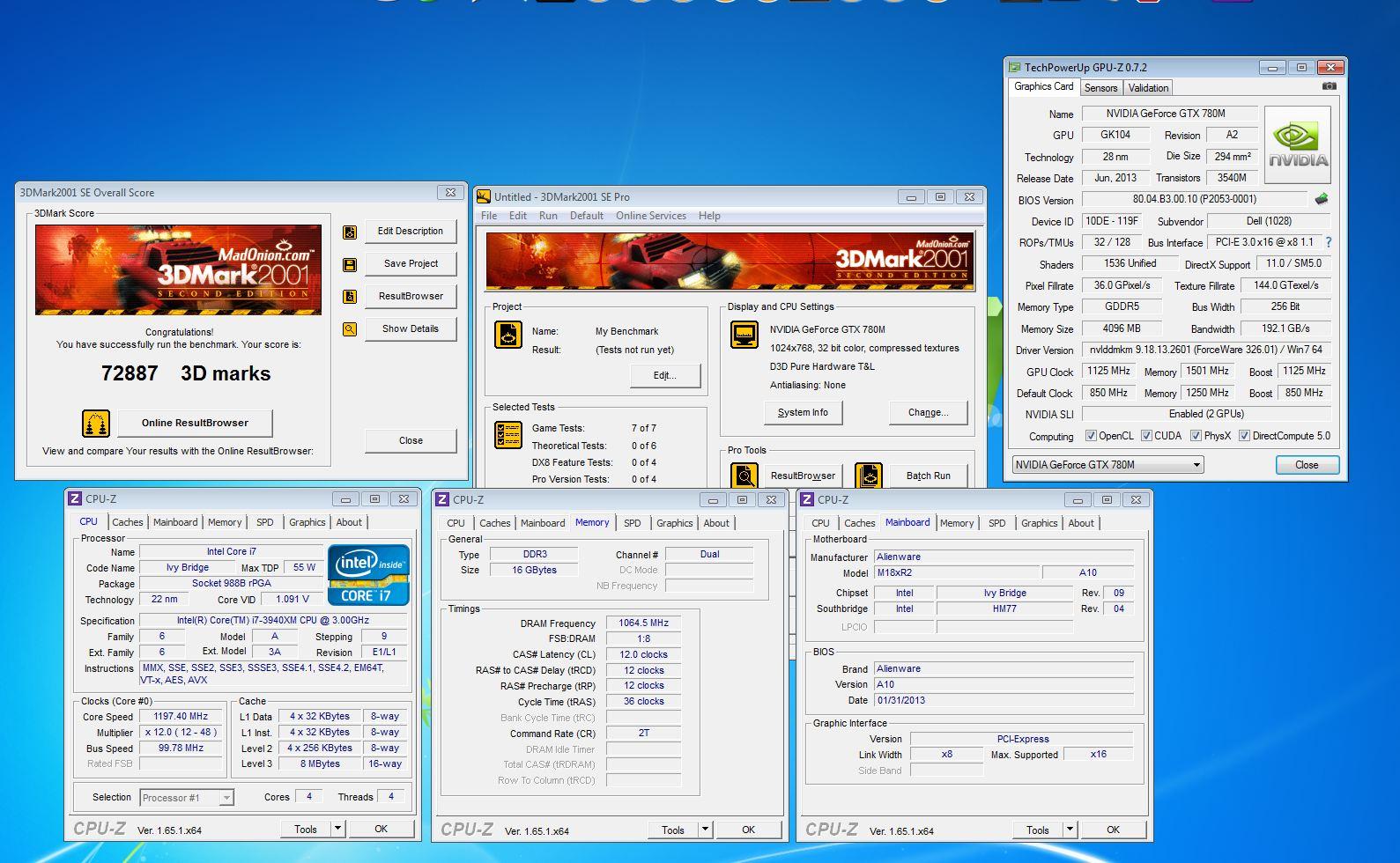Toggle the CUDA checkbox in GPU-Z

pyautogui.click(x=1146, y=436)
